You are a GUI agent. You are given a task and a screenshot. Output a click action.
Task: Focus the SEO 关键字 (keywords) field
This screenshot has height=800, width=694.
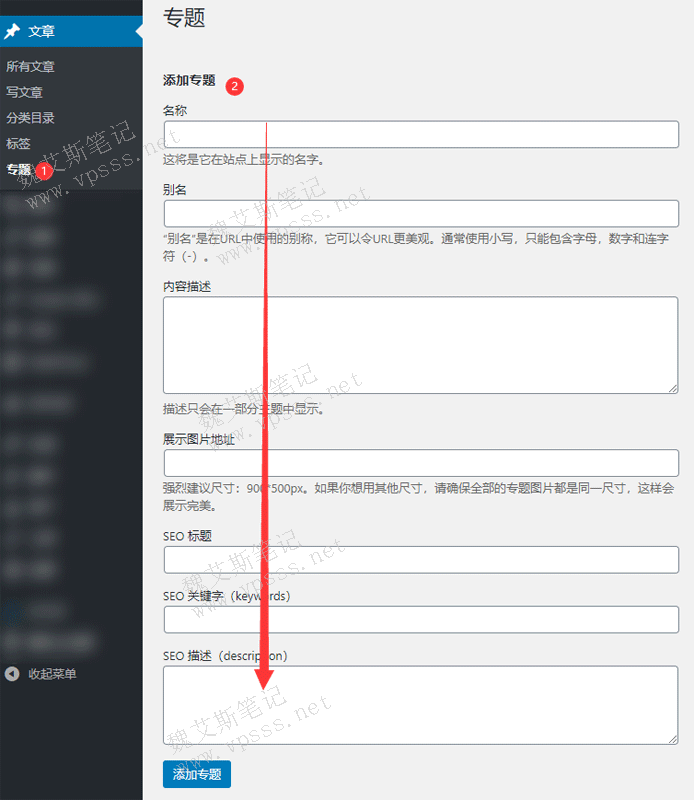pyautogui.click(x=420, y=619)
